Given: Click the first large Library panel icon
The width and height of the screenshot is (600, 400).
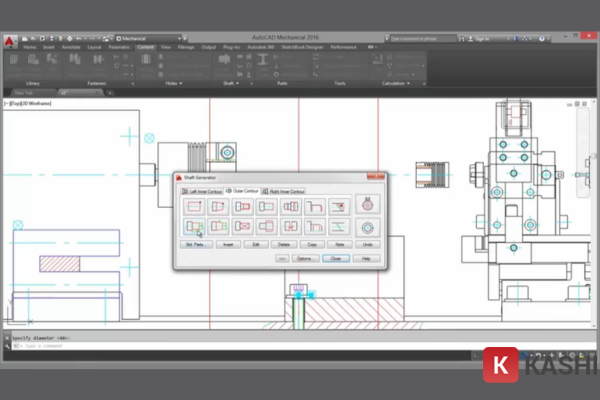Looking at the screenshot, I should (14, 59).
